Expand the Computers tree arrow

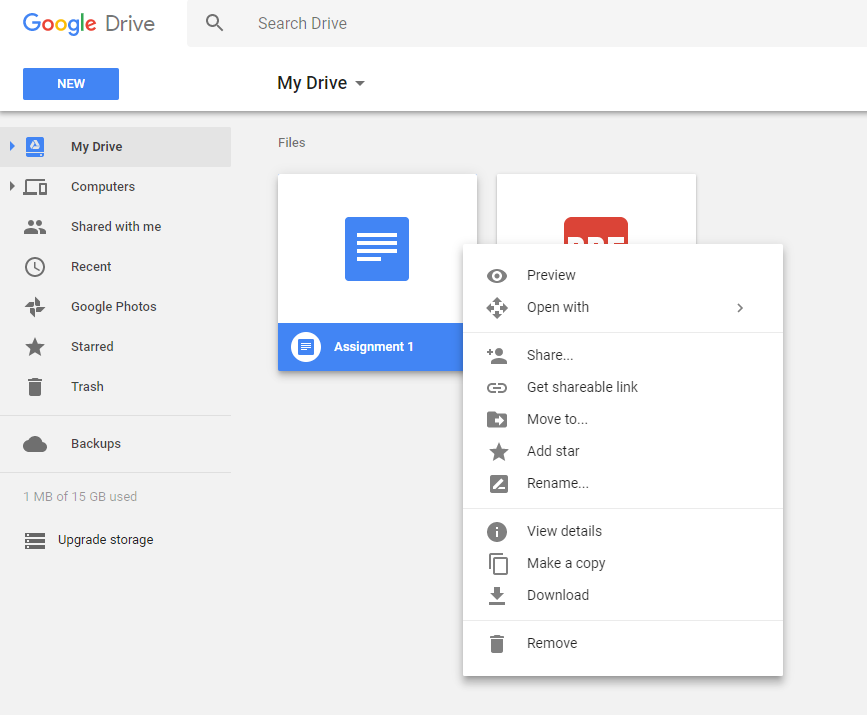point(12,186)
